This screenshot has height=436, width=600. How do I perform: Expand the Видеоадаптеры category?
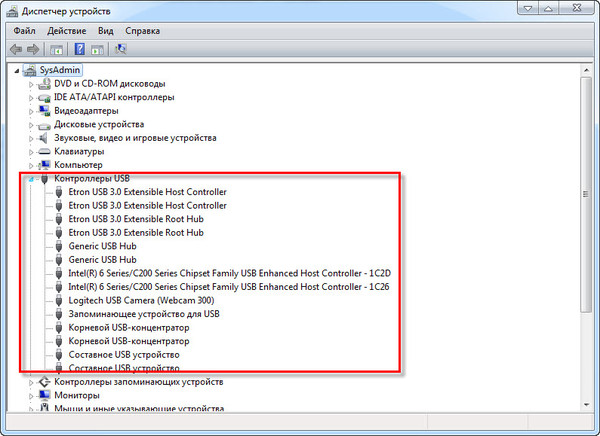click(30, 111)
